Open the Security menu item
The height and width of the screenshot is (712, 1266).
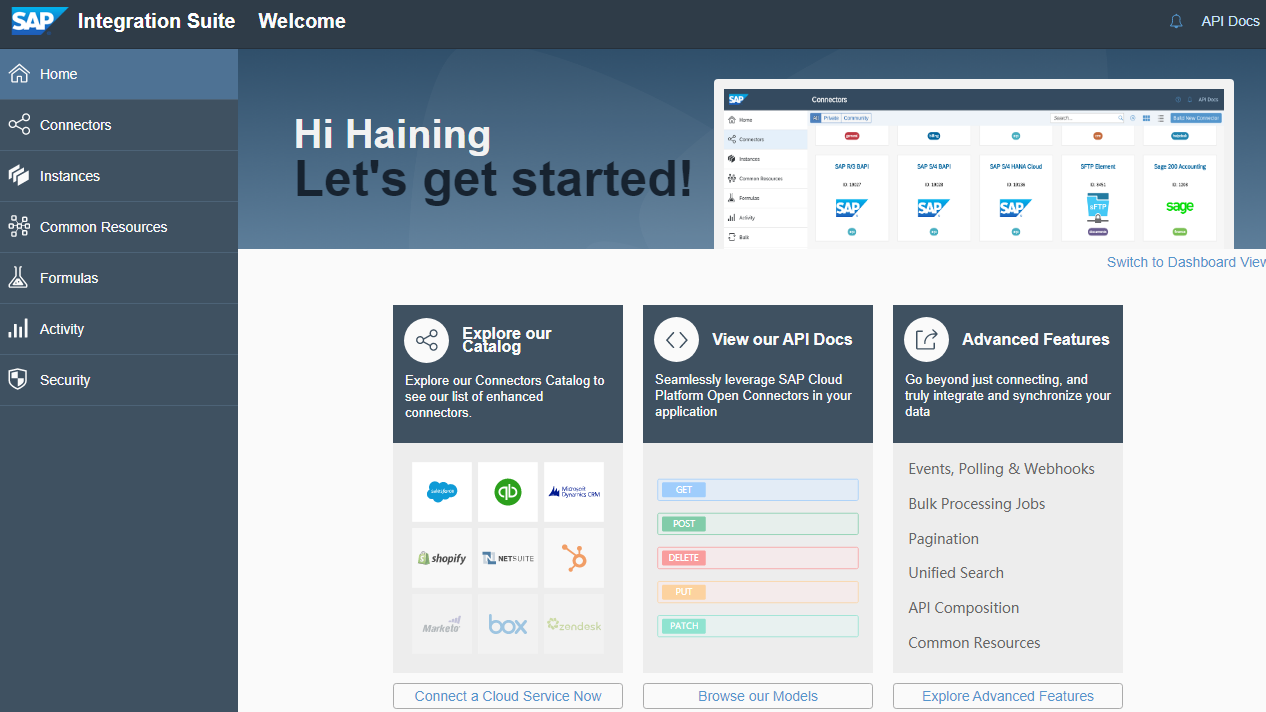point(119,380)
